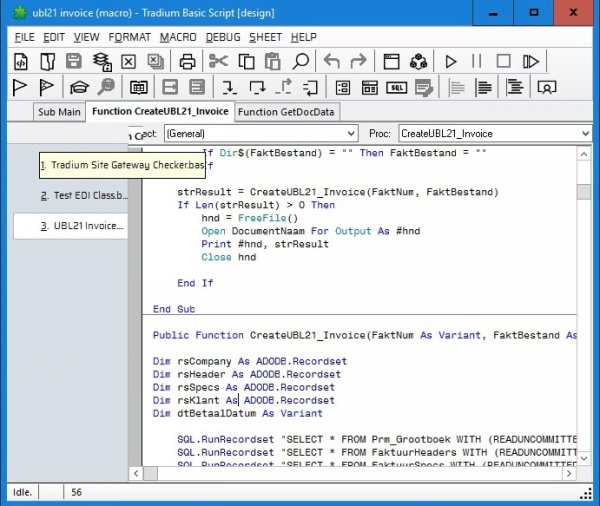The height and width of the screenshot is (506, 600).
Task: Stop the macro with square button
Action: [503, 61]
